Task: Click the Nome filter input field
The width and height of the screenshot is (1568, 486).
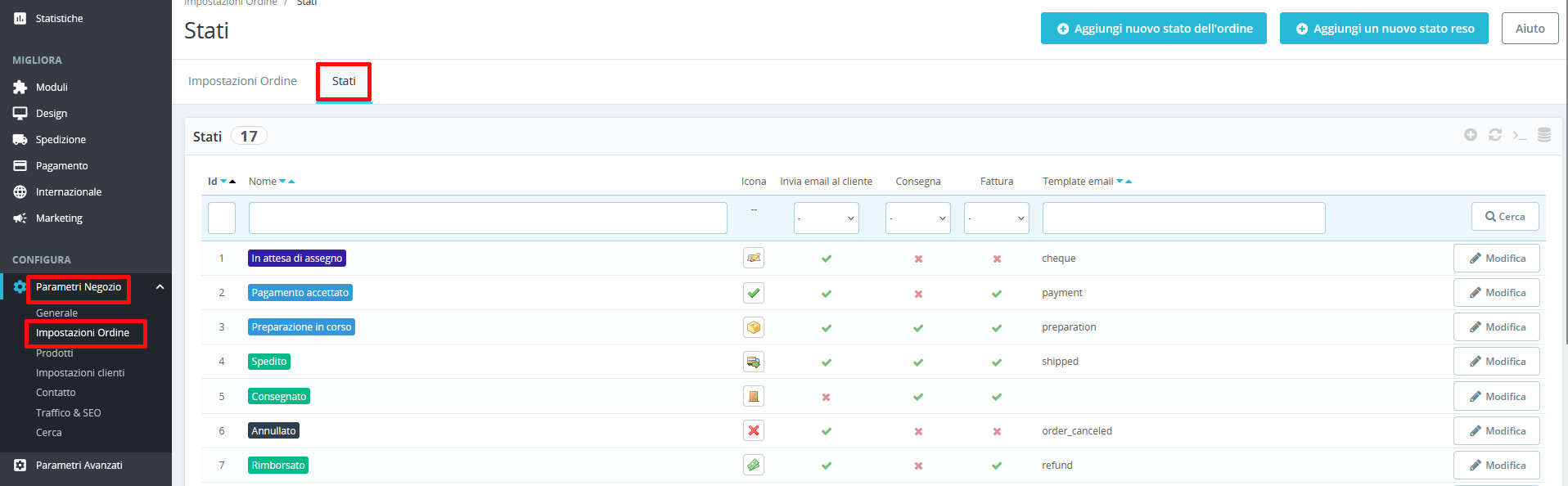Action: pos(488,218)
